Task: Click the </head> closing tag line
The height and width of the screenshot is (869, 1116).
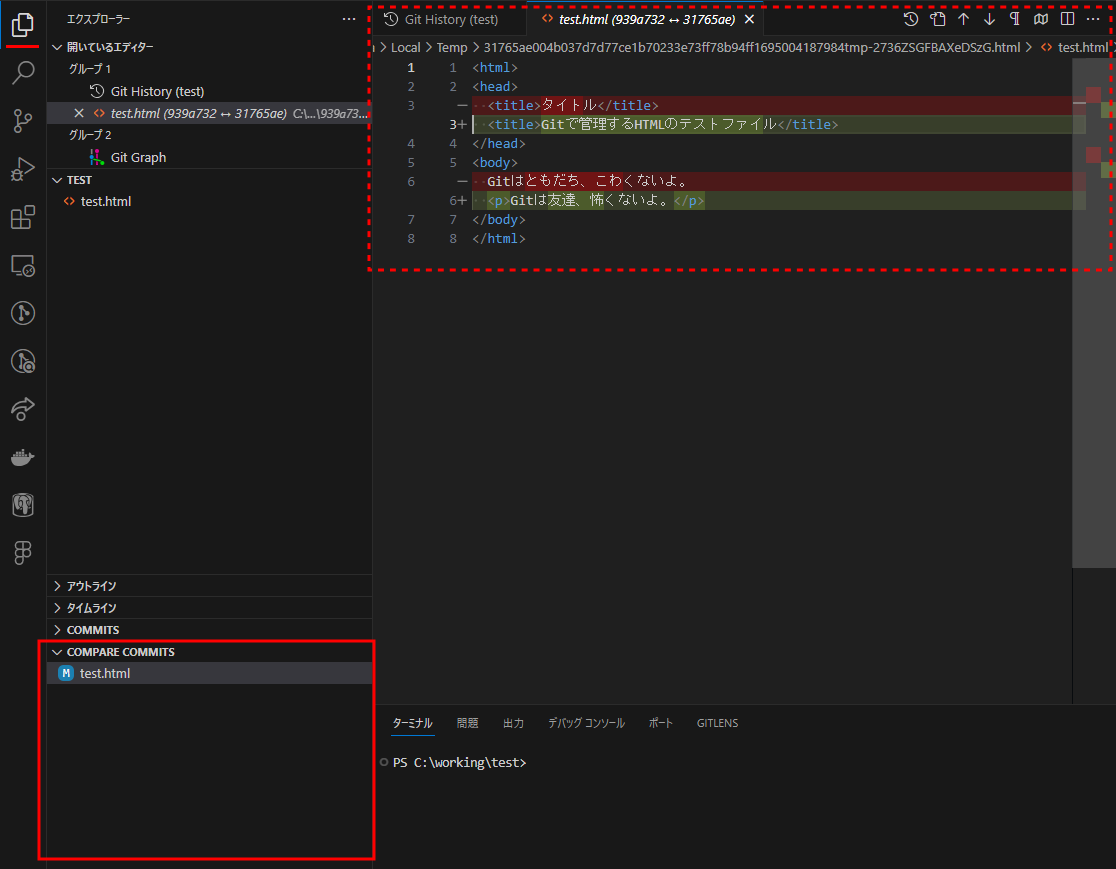Action: click(498, 144)
